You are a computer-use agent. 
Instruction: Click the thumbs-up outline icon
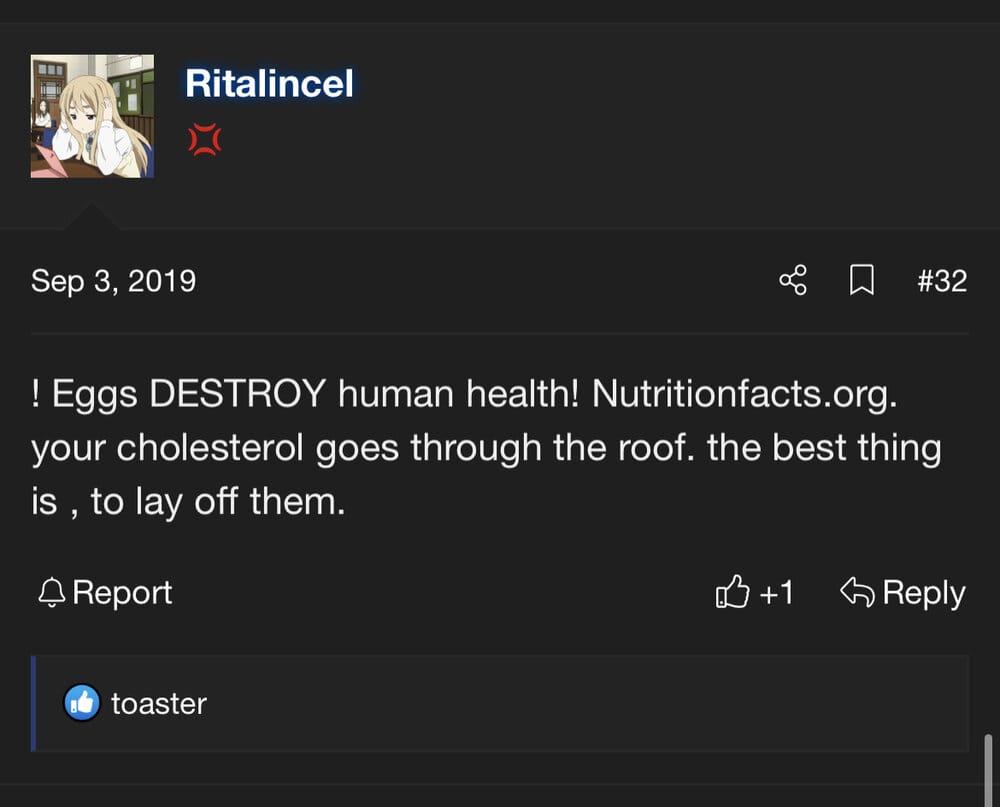[732, 591]
